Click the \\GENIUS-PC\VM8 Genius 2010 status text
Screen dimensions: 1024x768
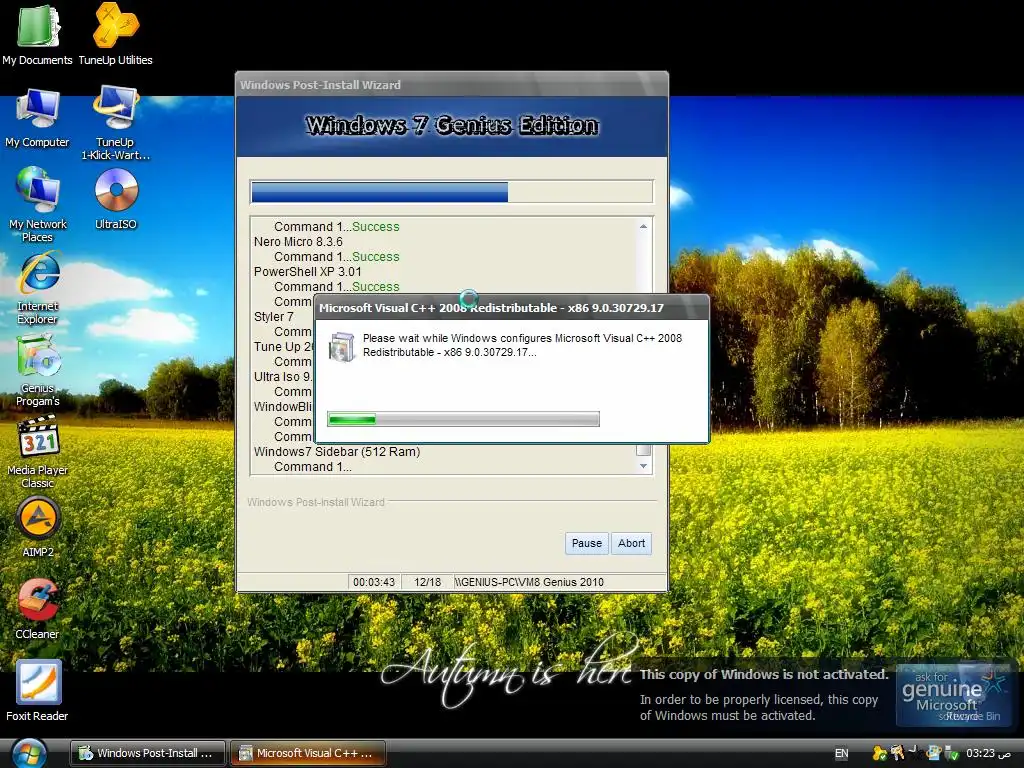tap(529, 582)
